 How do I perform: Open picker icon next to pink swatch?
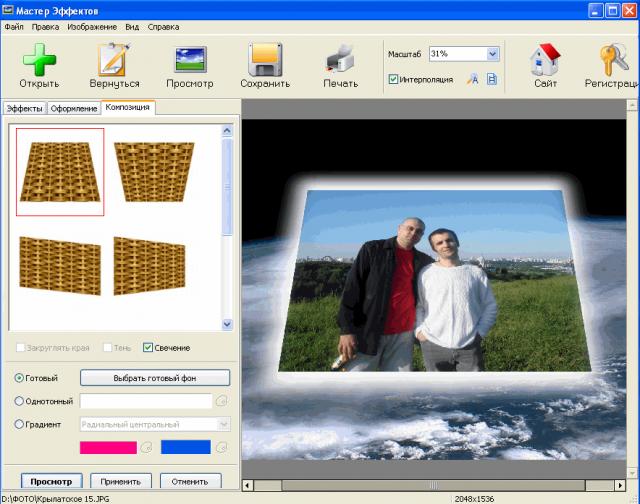click(146, 447)
